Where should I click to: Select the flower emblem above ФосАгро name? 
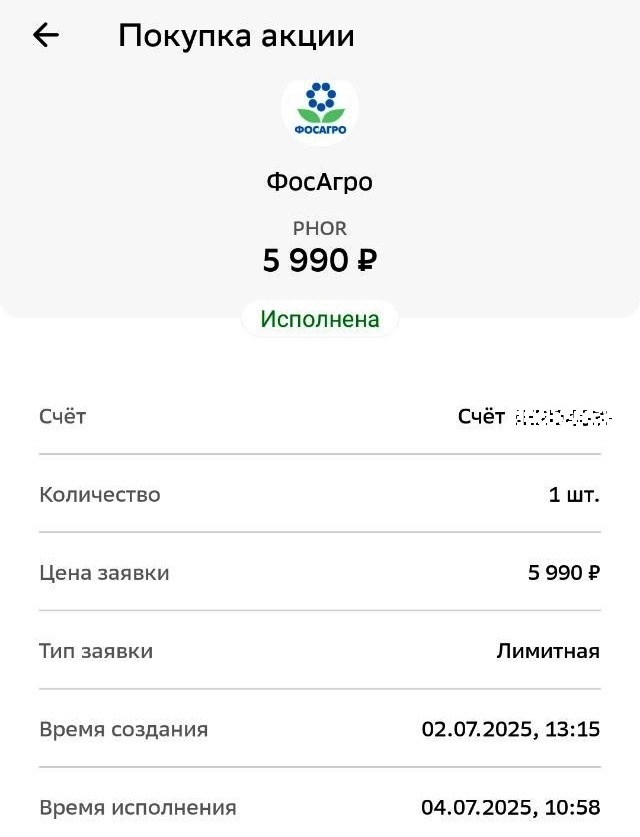click(x=320, y=102)
